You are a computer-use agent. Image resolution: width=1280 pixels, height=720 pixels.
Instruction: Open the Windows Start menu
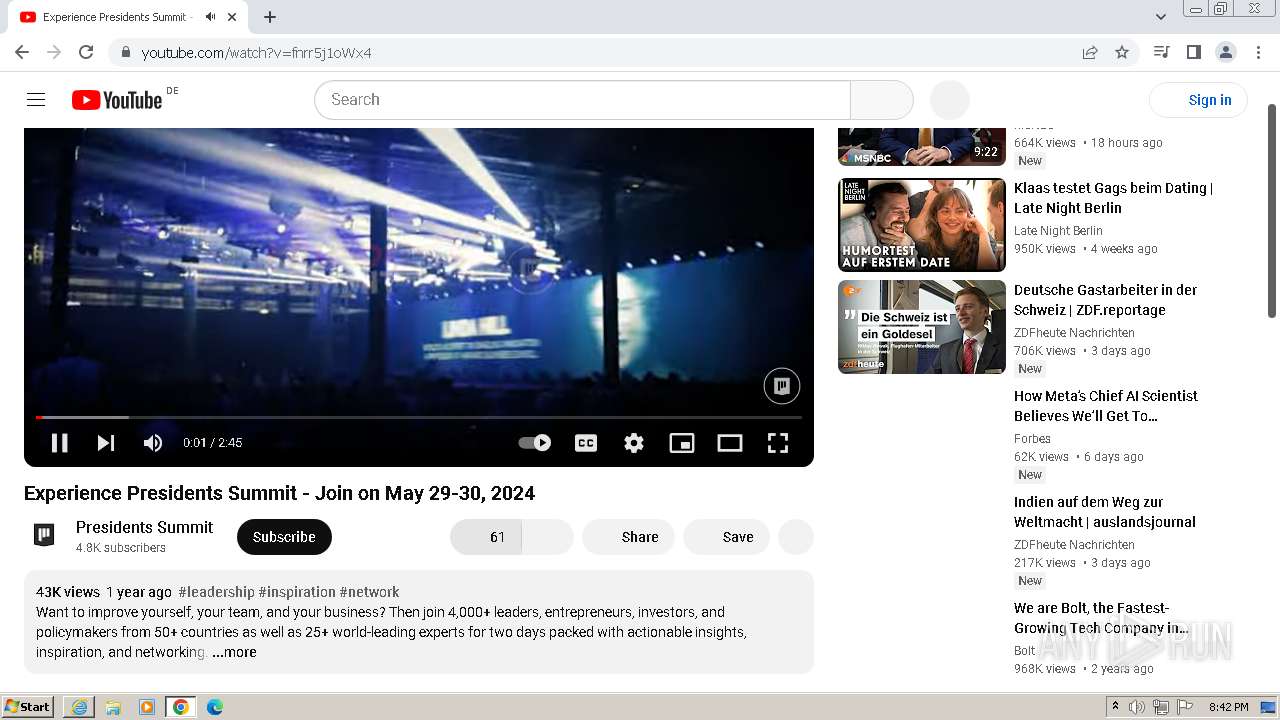28,707
